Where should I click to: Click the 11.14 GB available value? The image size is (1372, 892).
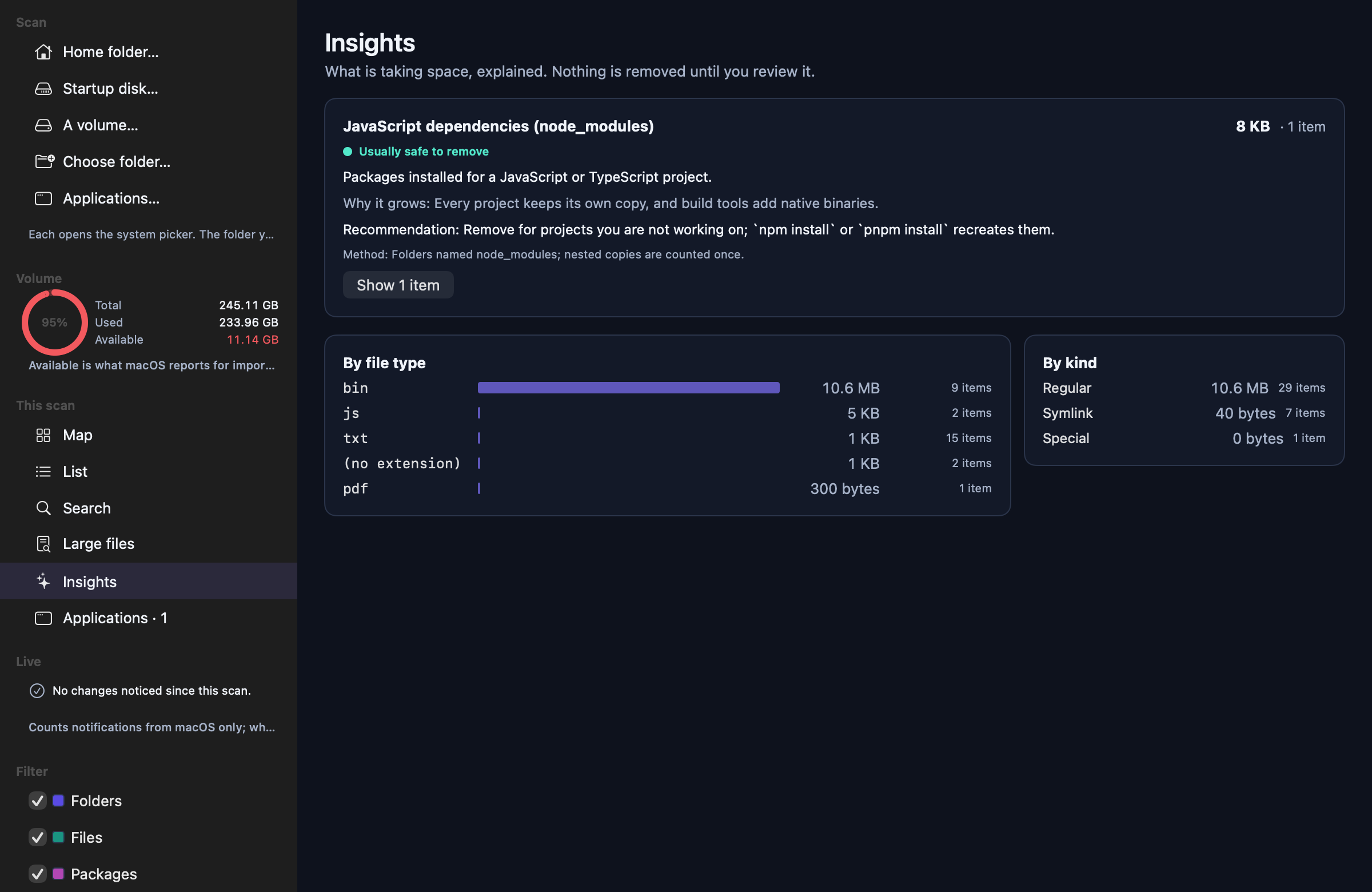pyautogui.click(x=252, y=340)
